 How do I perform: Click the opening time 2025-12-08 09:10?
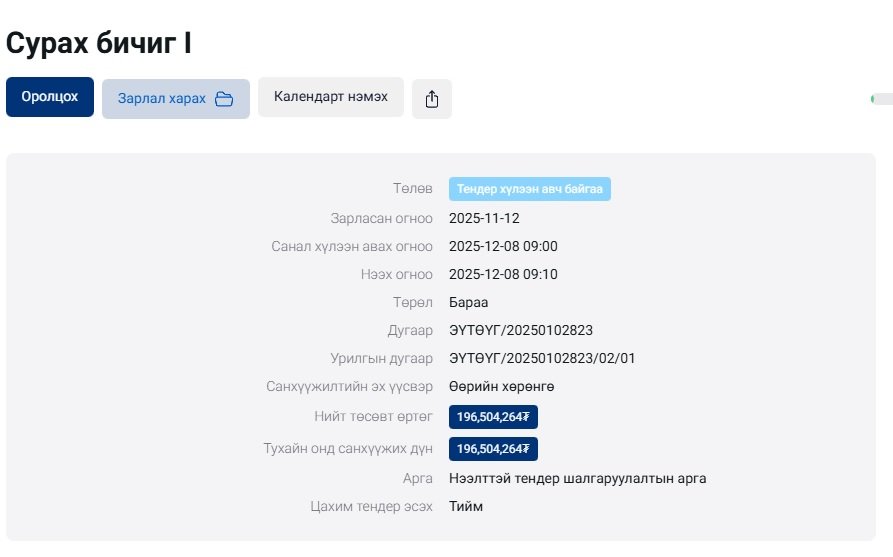tap(503, 274)
